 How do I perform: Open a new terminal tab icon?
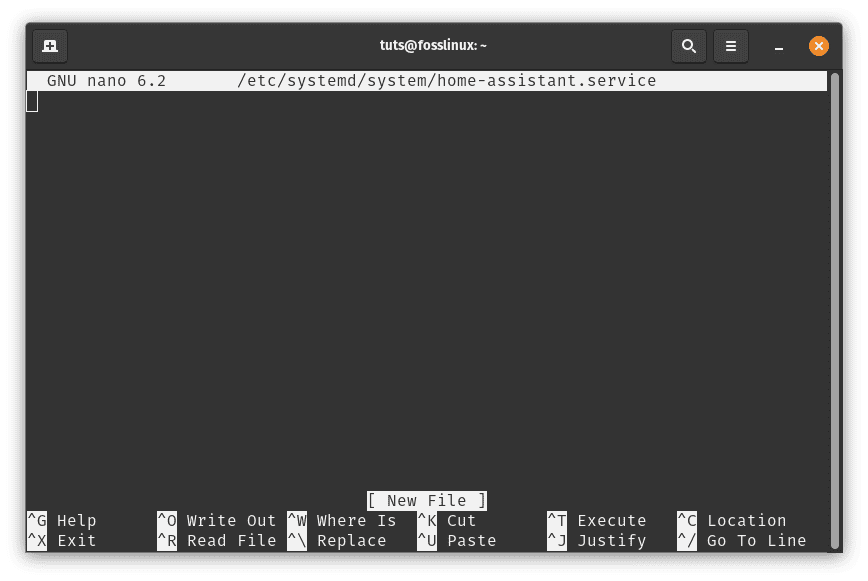click(x=50, y=46)
